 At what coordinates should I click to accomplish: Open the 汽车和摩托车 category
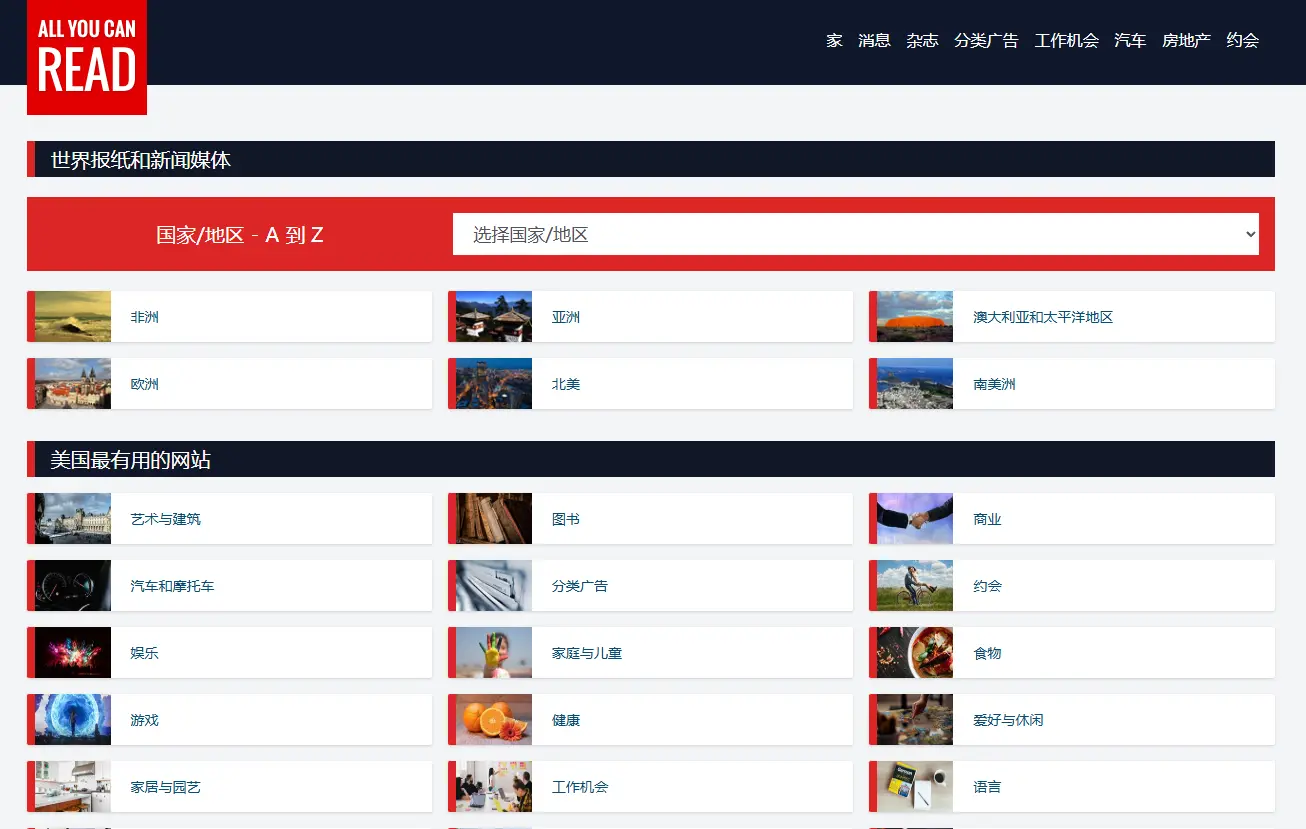tap(172, 586)
